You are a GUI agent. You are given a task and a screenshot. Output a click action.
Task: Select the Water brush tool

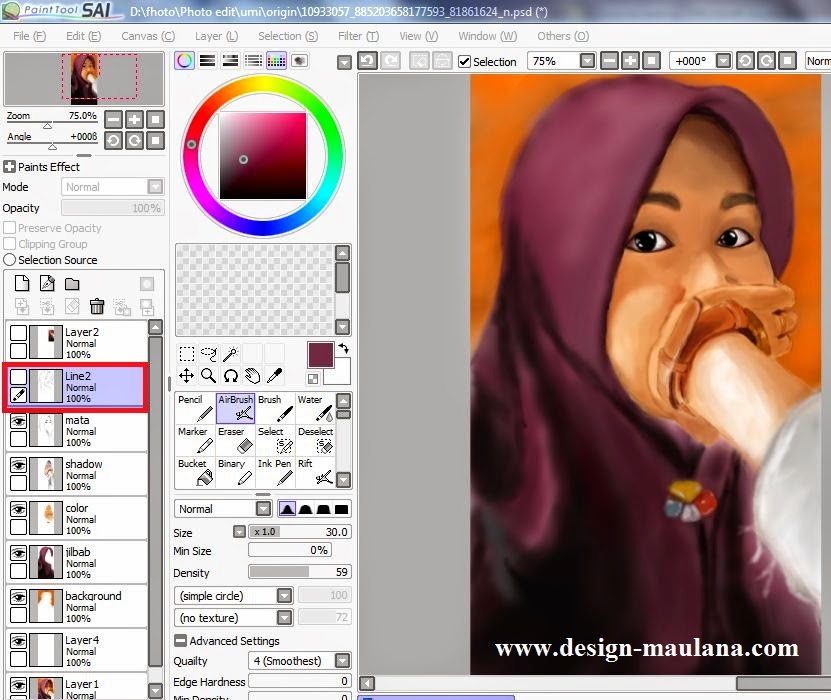click(315, 408)
